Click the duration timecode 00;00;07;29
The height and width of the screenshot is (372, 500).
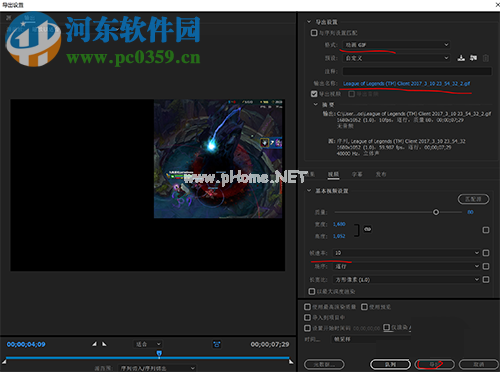(270, 344)
